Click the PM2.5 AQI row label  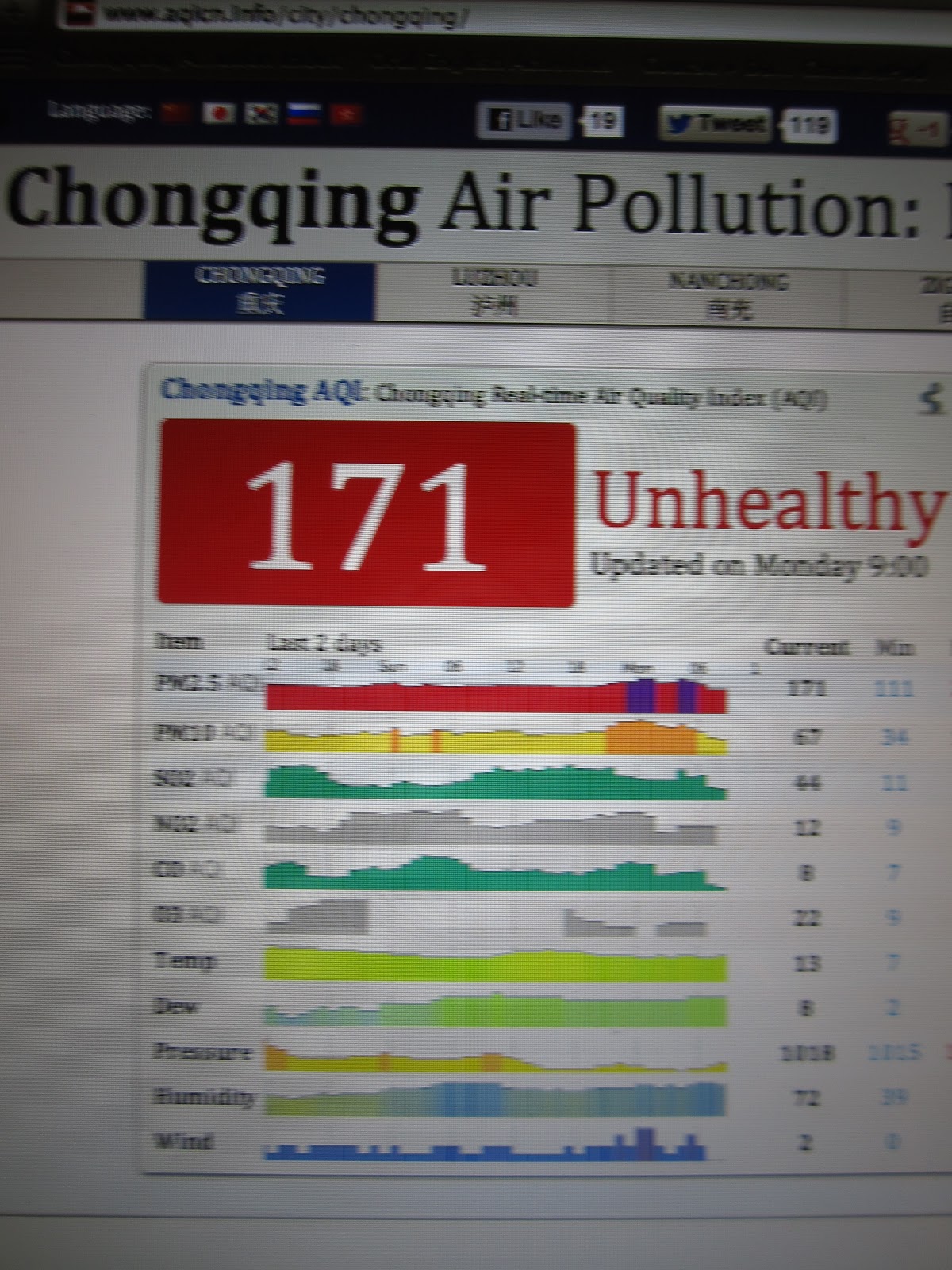206,683
